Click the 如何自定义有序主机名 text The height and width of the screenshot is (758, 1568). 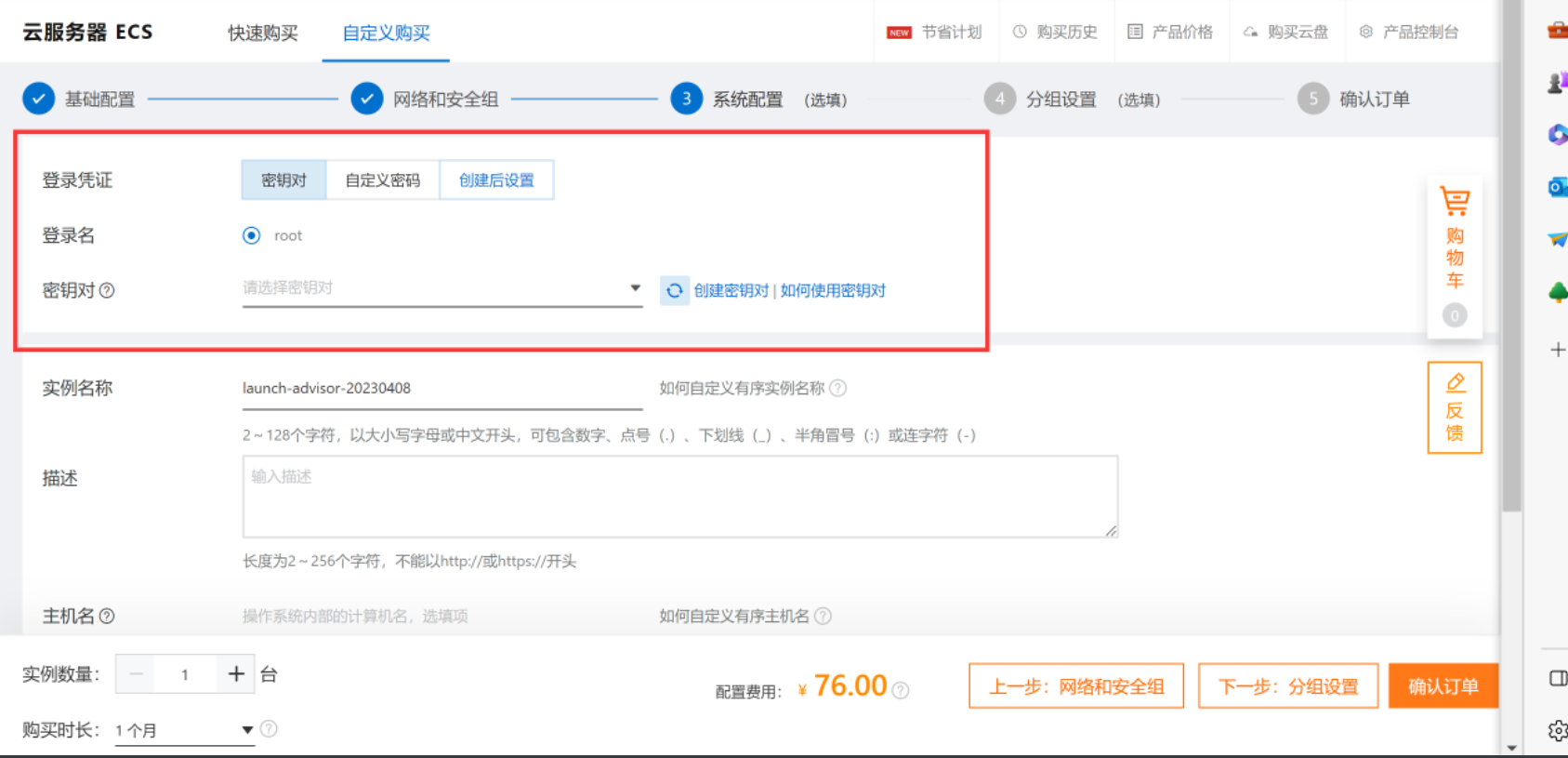(x=734, y=616)
